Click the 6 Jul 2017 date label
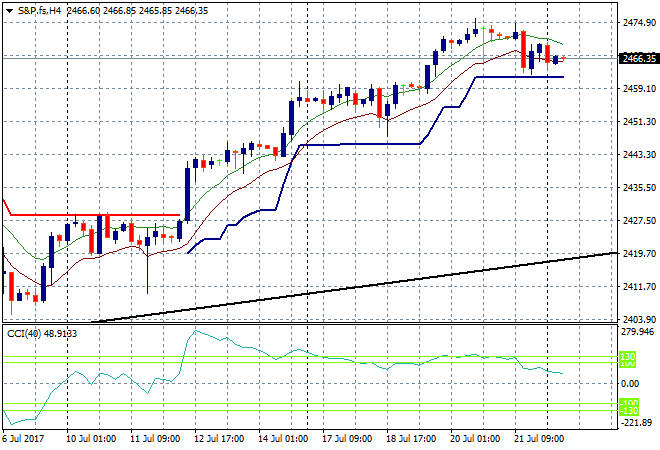660x450 pixels. 23,439
